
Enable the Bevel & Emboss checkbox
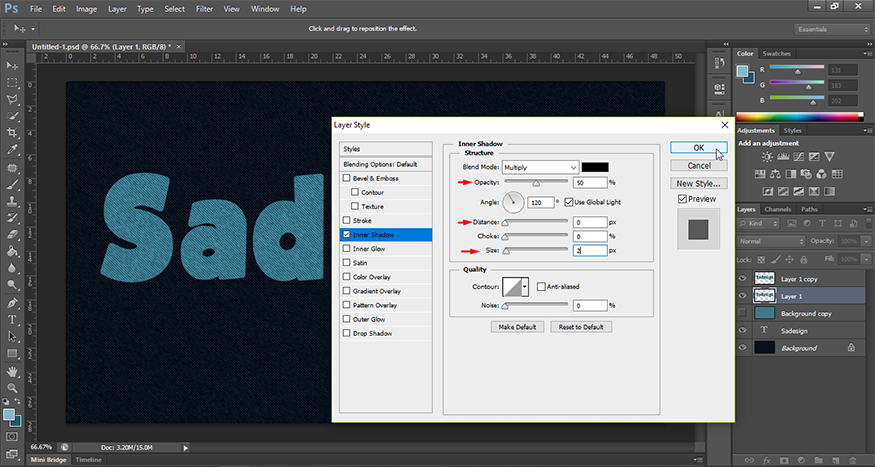coord(347,178)
